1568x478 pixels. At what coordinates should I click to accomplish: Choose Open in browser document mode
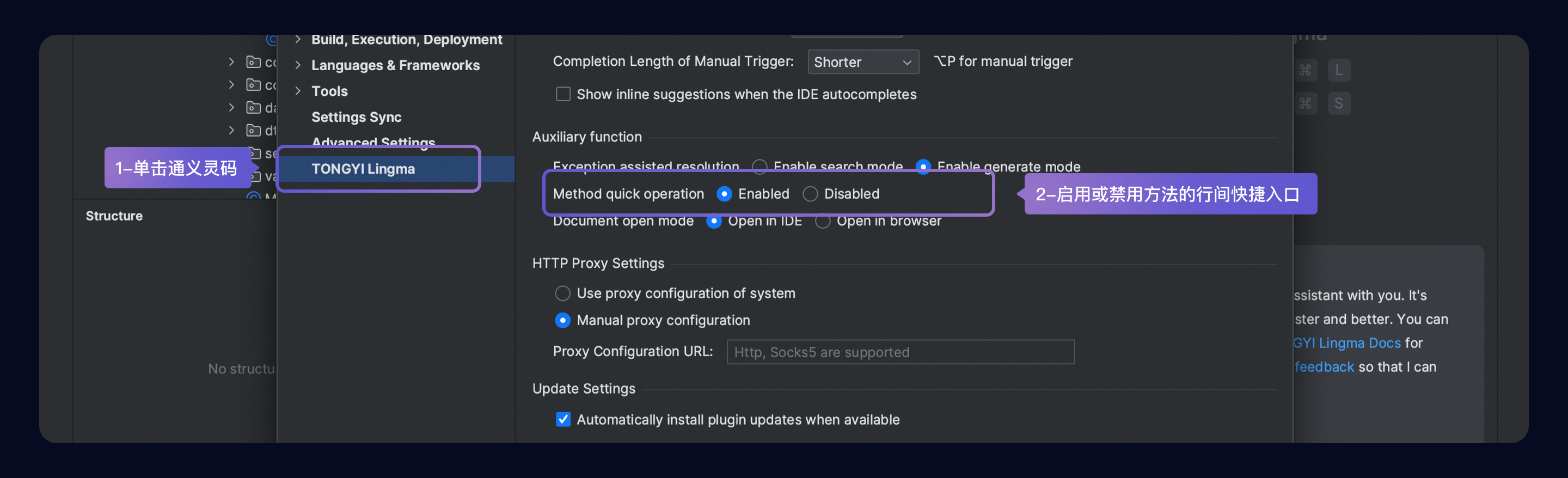tap(822, 221)
